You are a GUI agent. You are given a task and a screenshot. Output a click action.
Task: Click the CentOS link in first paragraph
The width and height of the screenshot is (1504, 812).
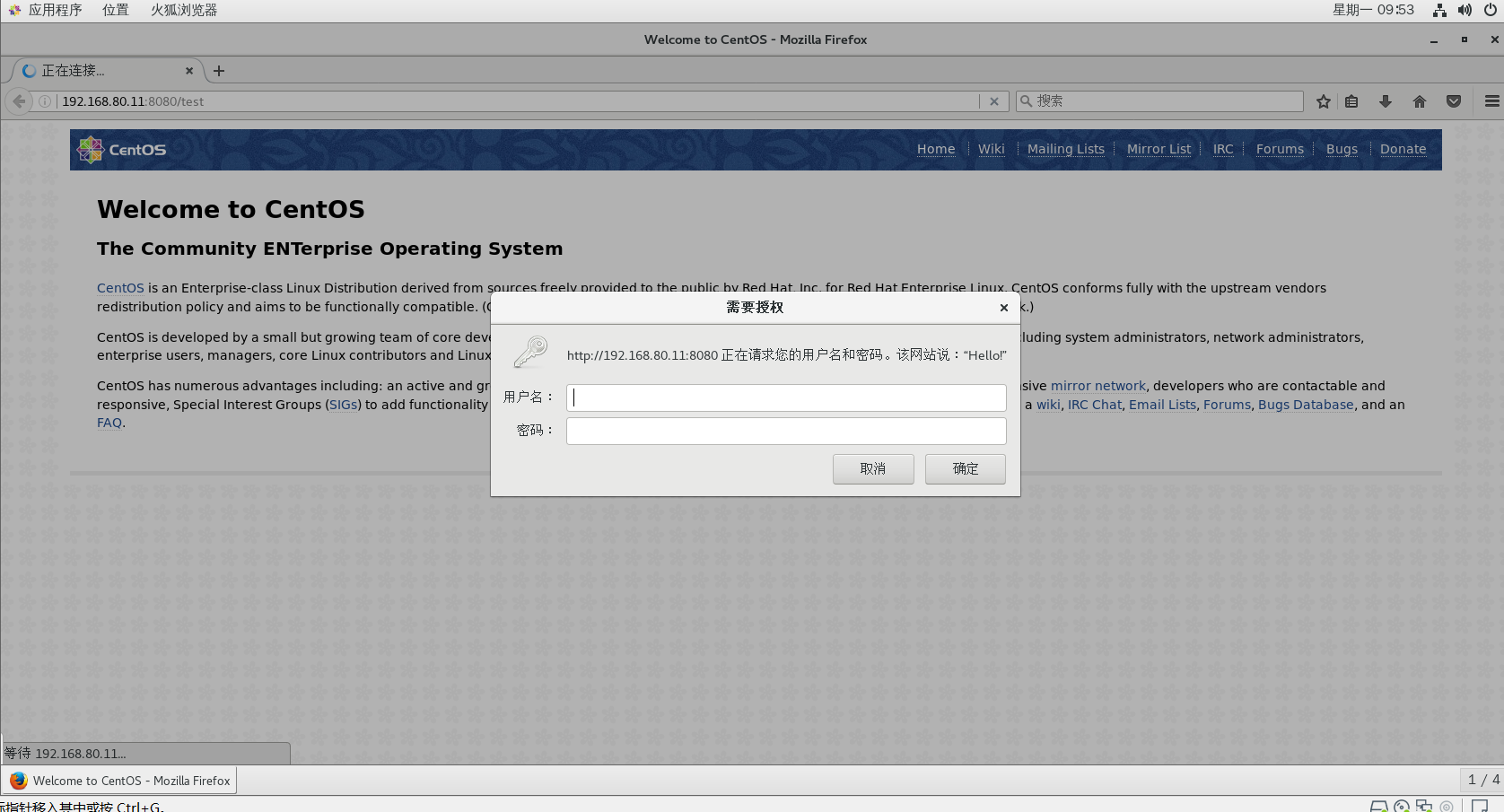point(120,288)
